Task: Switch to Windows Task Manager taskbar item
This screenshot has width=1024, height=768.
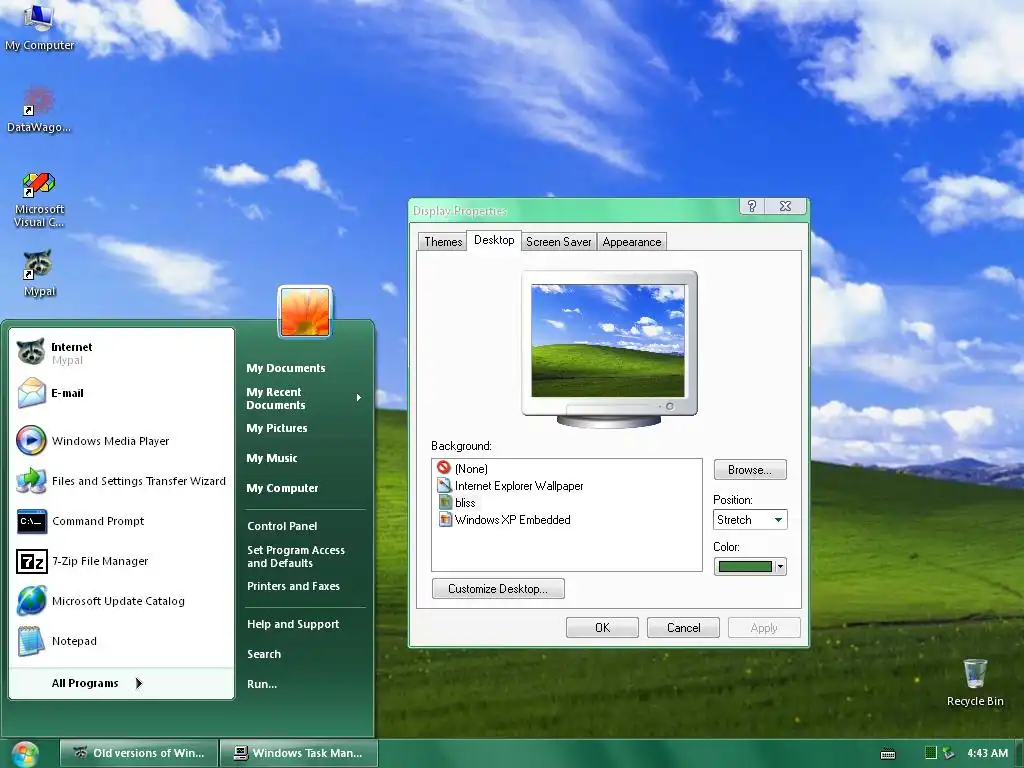Action: 298,753
